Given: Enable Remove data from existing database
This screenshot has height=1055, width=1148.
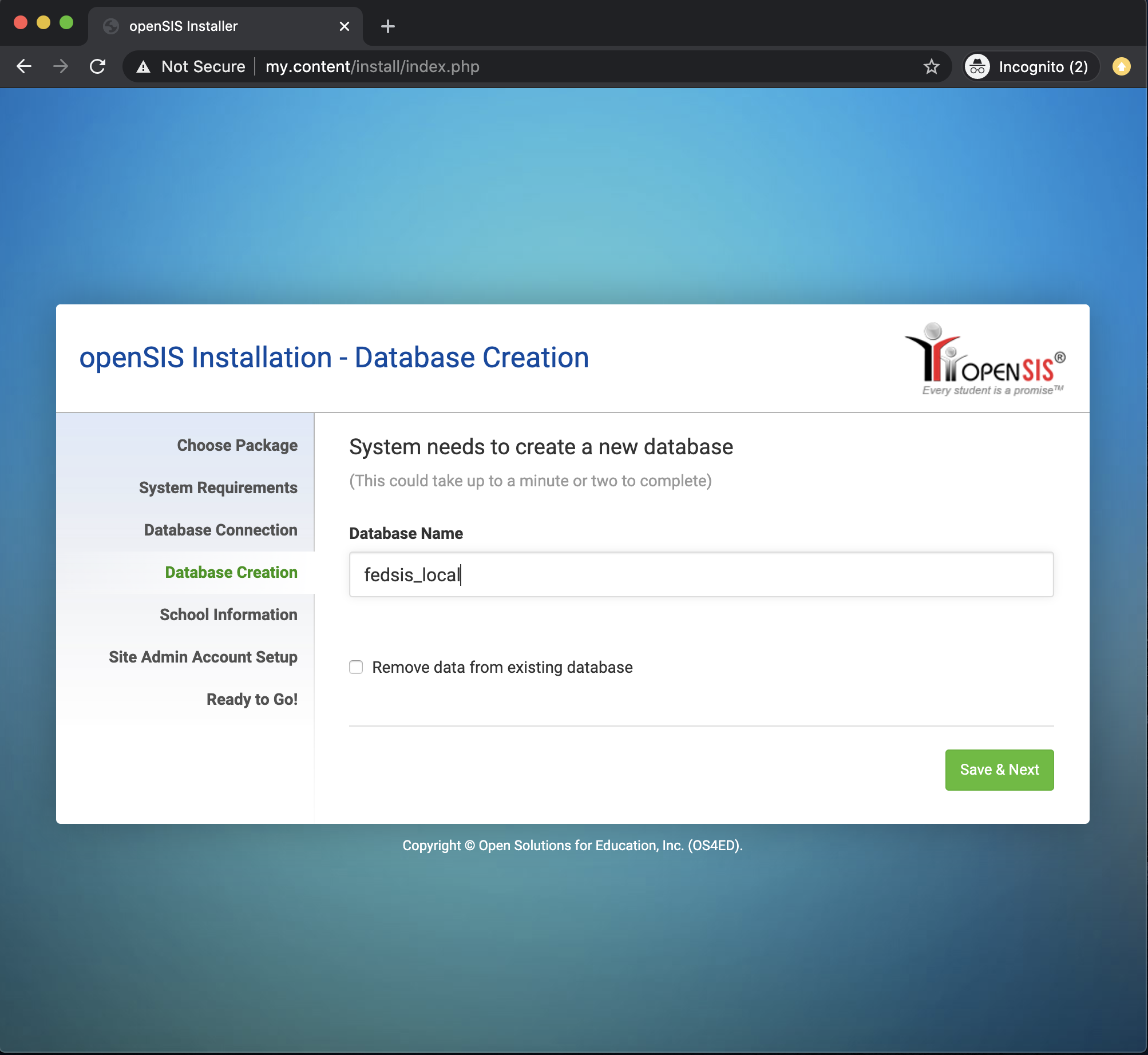Looking at the screenshot, I should (356, 667).
